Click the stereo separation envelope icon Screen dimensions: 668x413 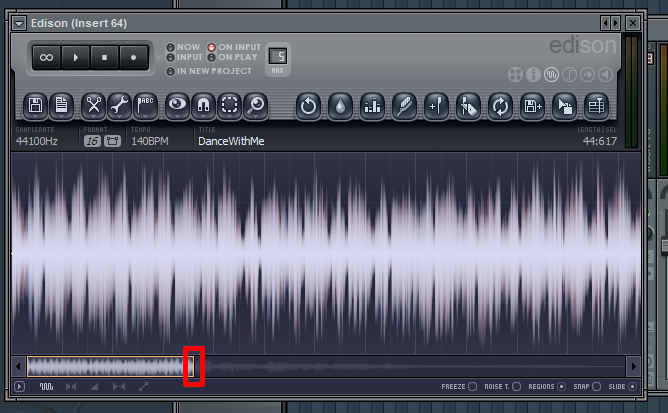click(x=71, y=387)
